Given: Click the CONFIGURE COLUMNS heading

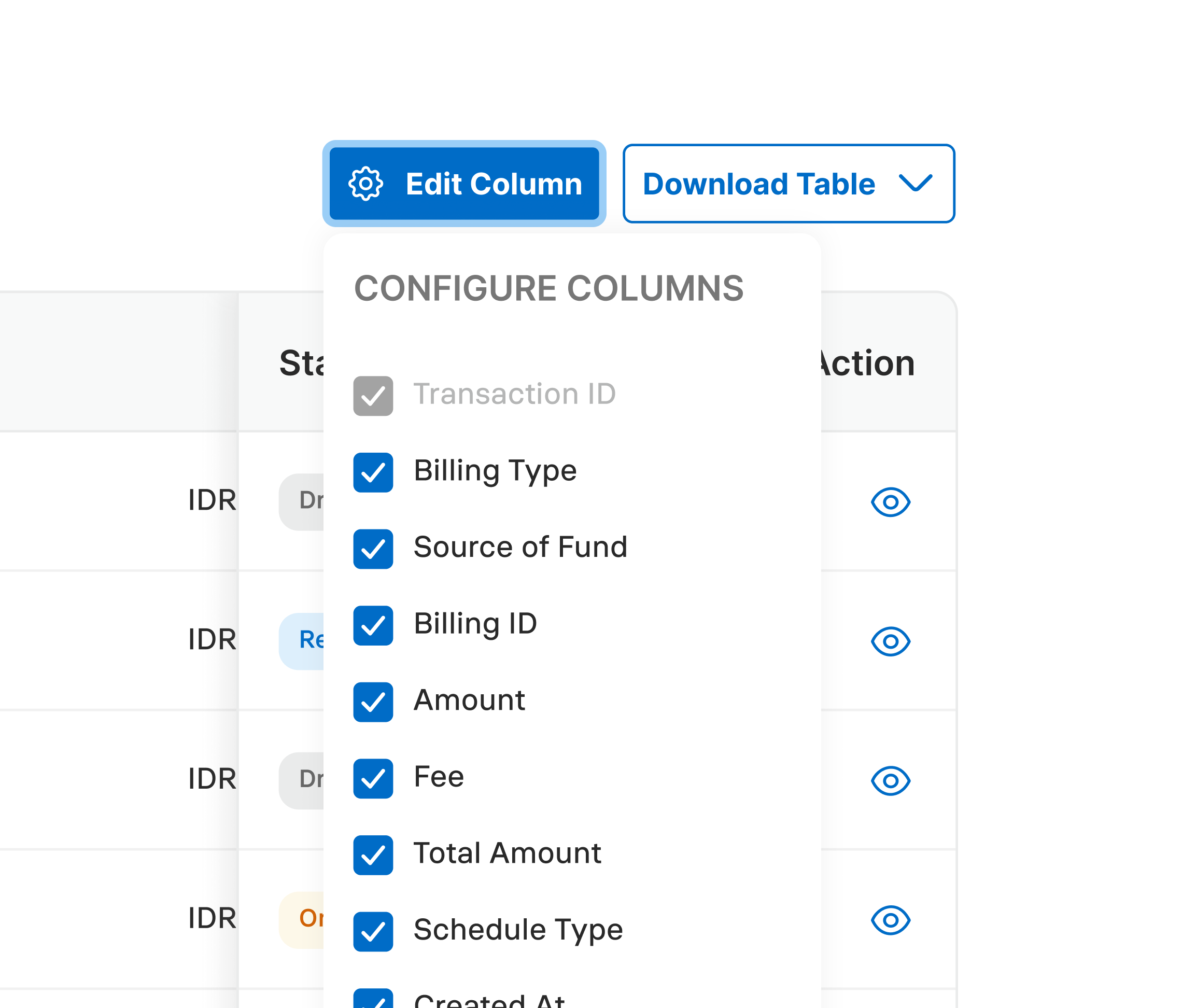Looking at the screenshot, I should pyautogui.click(x=549, y=288).
